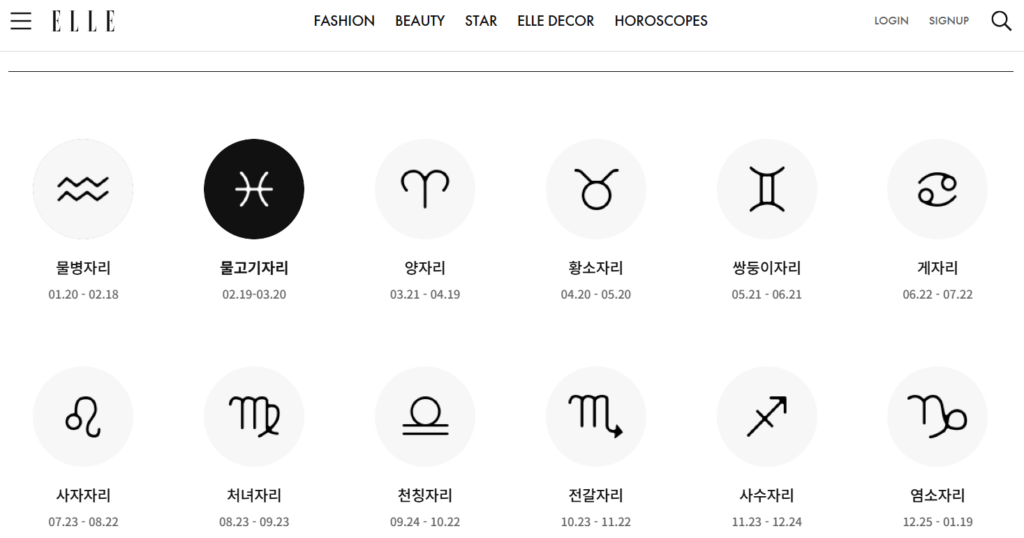This screenshot has height=538, width=1024.
Task: Click the Sagittarius arrow symbol icon
Action: [767, 416]
